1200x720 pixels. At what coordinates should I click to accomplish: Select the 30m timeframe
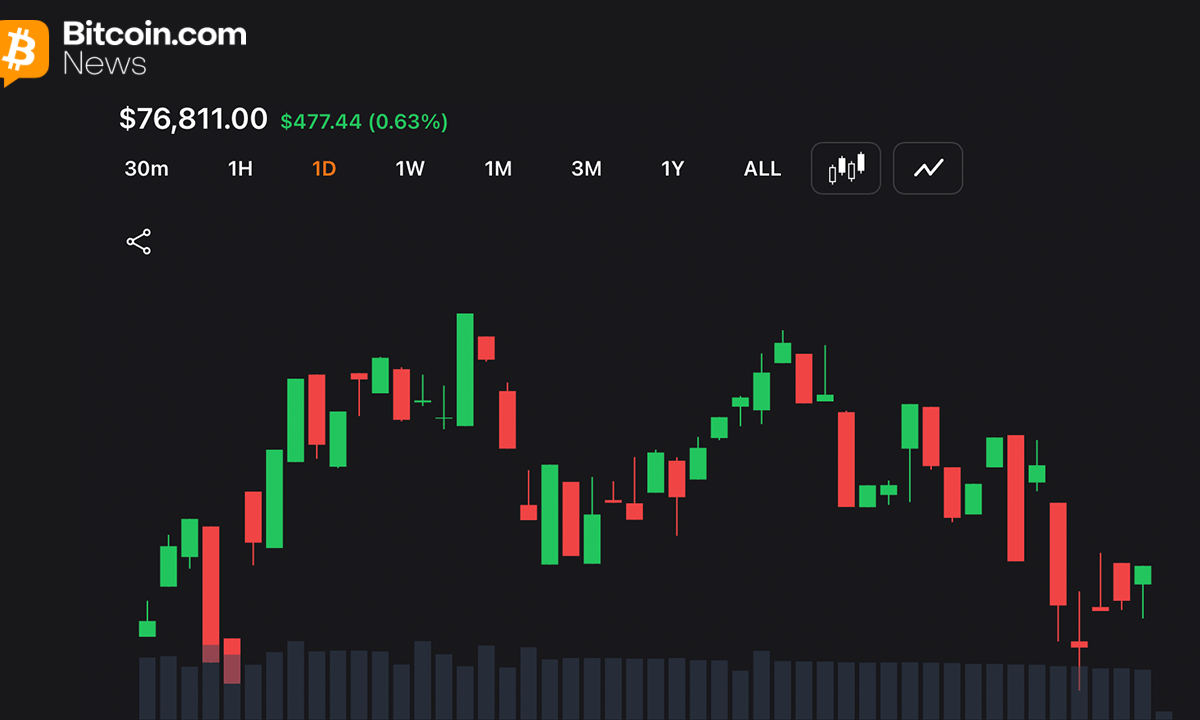(147, 169)
